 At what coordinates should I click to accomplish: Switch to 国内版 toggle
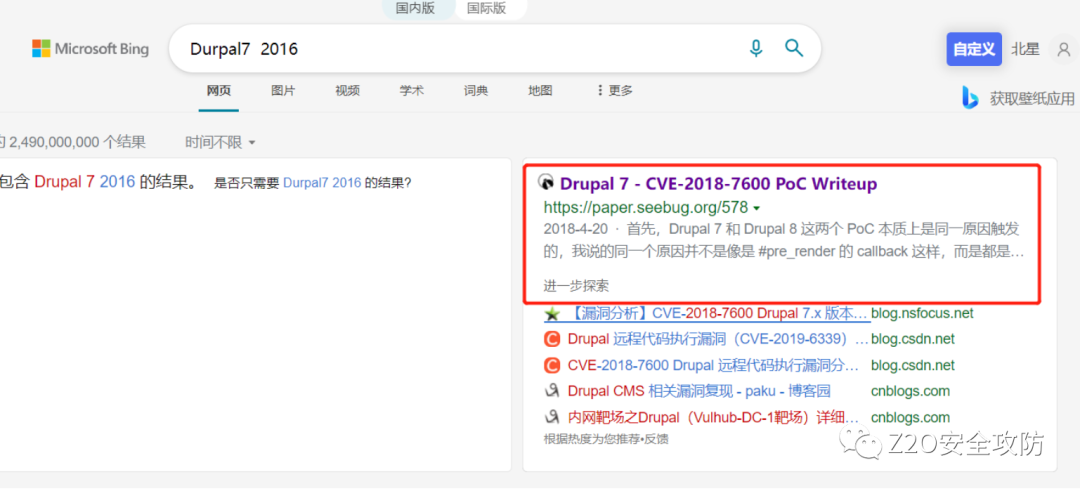417,8
